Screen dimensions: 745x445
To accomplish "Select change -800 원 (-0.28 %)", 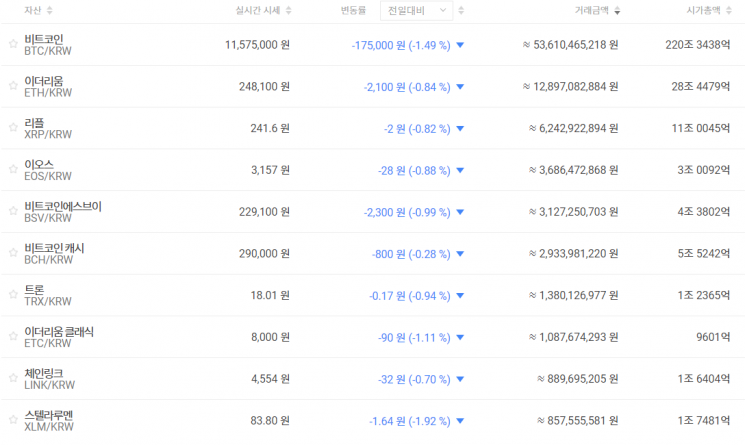I will (411, 255).
